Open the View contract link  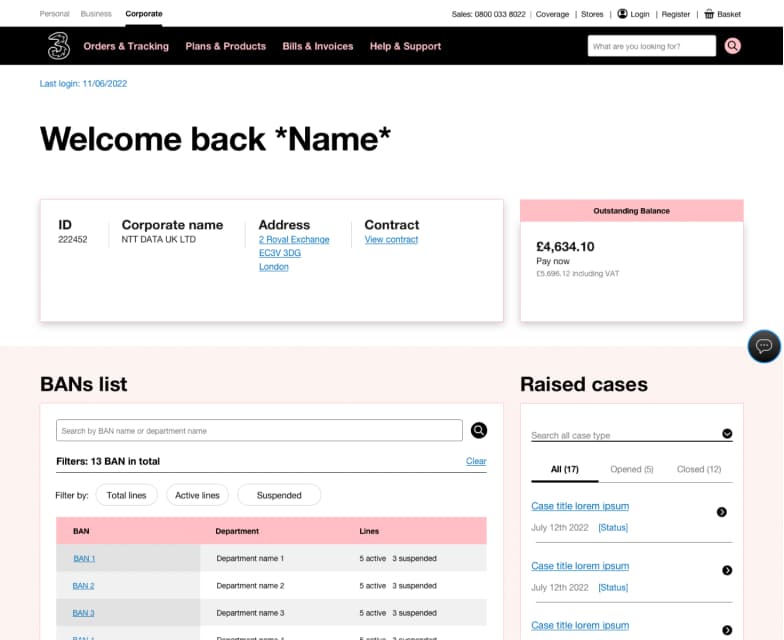[x=392, y=240]
